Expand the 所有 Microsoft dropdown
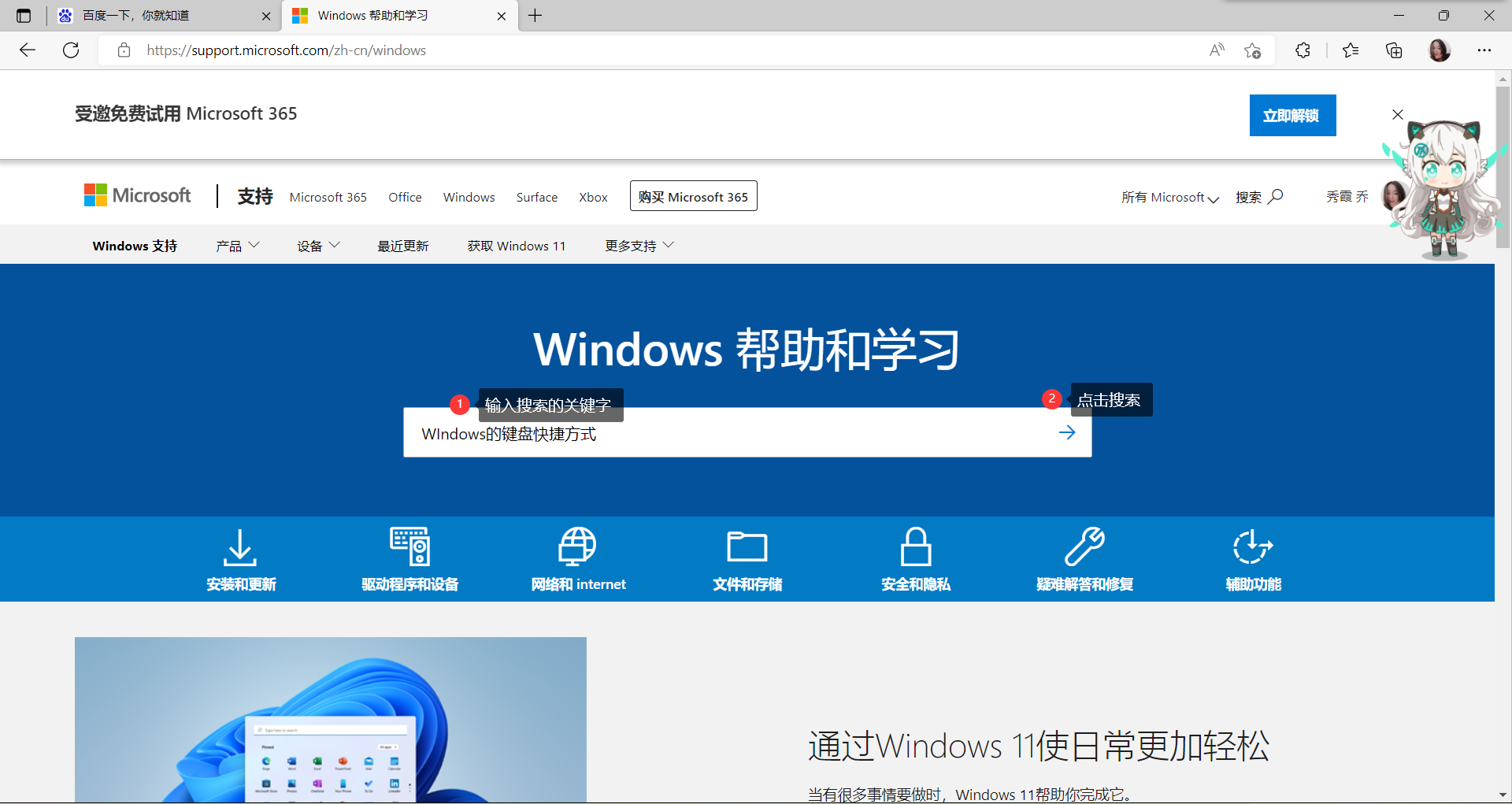This screenshot has height=804, width=1512. [x=1170, y=197]
